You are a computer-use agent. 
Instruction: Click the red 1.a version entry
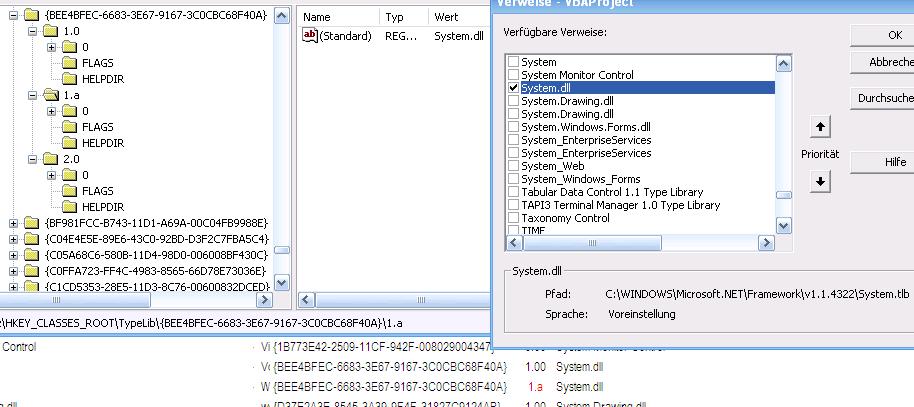click(535, 387)
